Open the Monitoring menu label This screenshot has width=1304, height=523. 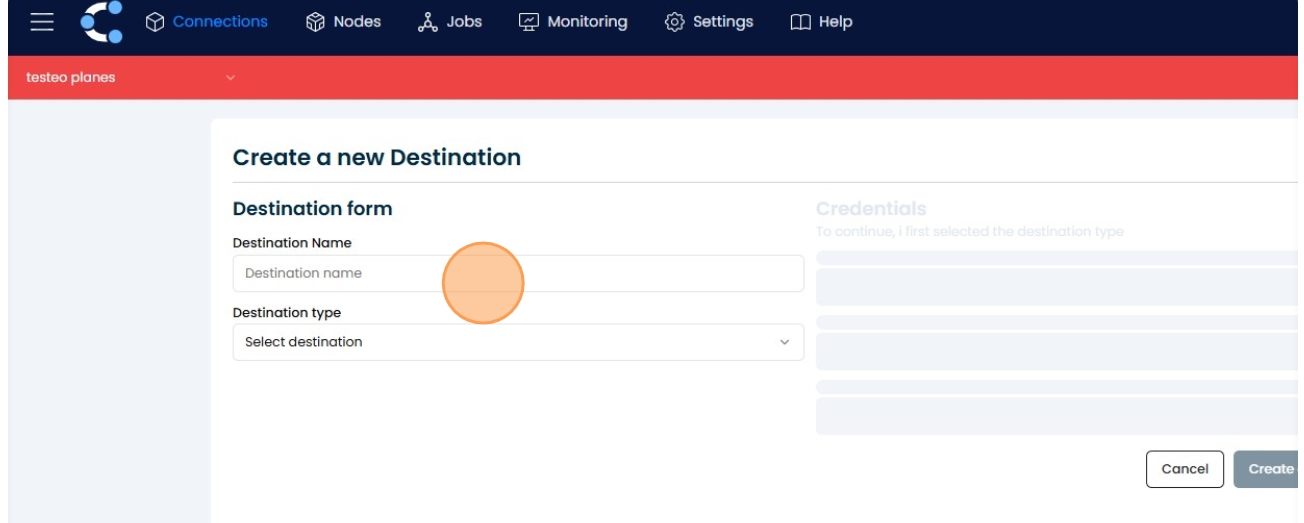click(x=587, y=22)
